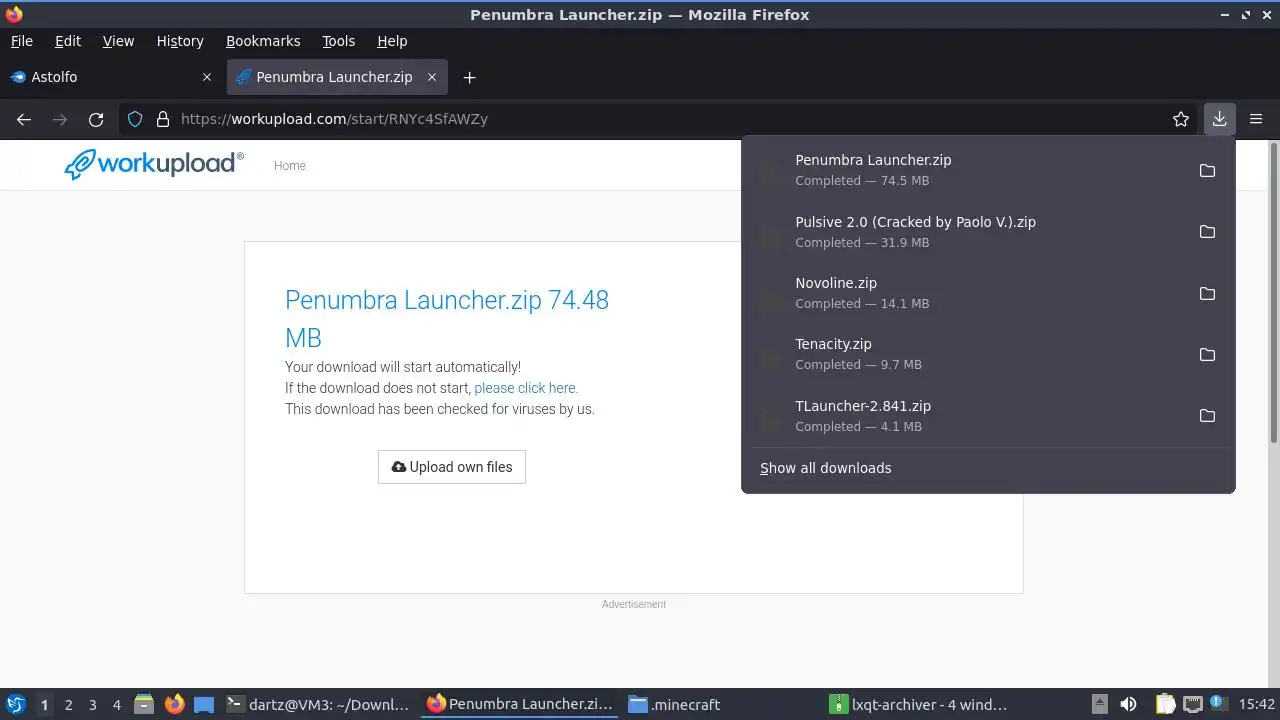Open the LXQt application menu
1280x720 pixels.
pos(16,704)
